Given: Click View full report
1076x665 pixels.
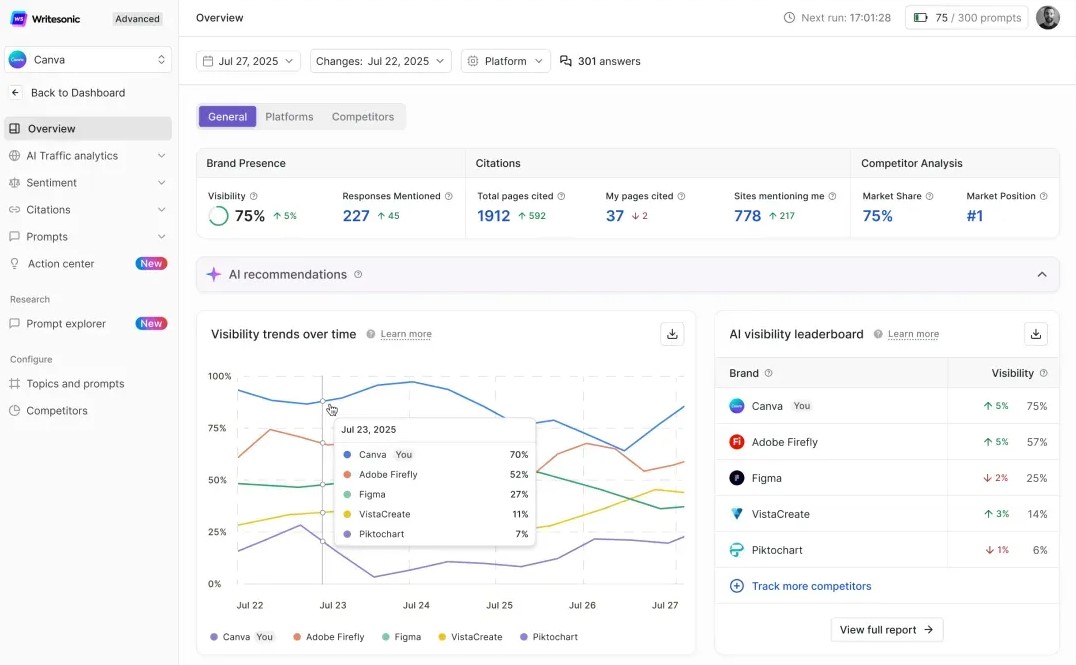Looking at the screenshot, I should 885,629.
